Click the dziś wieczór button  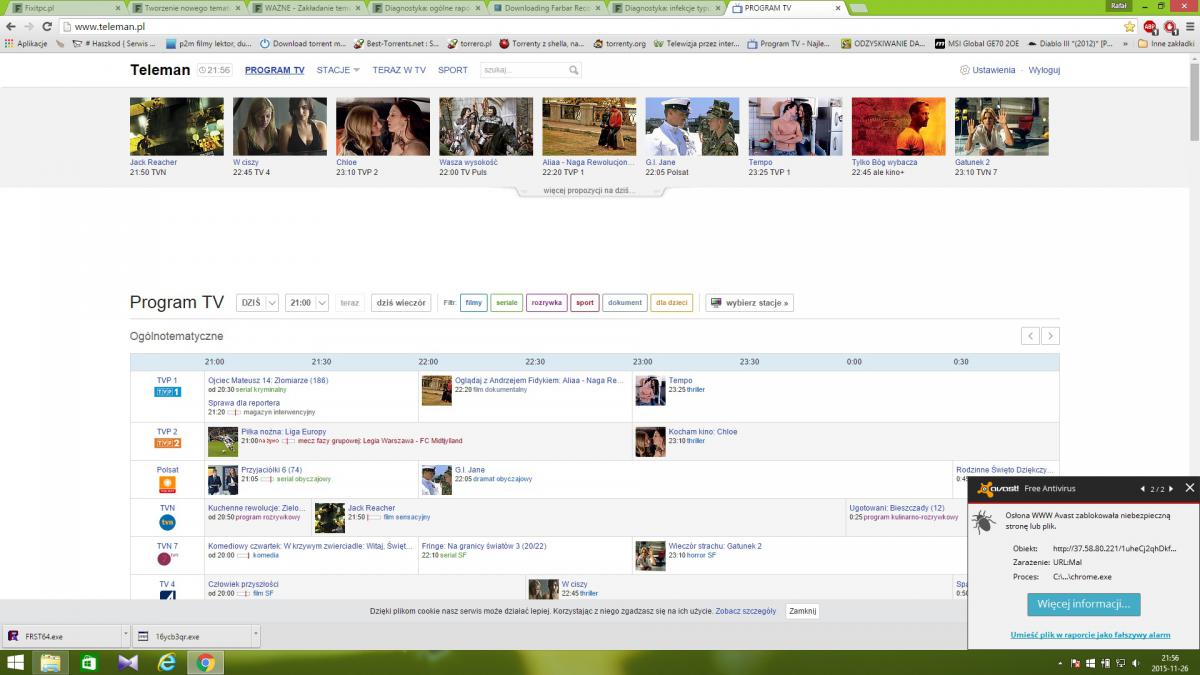point(400,302)
